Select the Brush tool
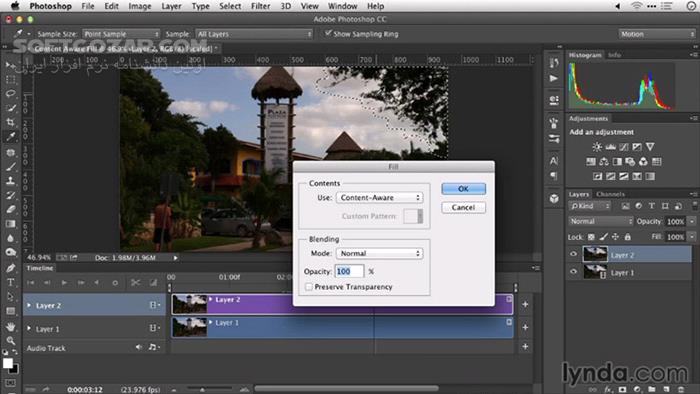Screen dimensions: 700x394 click(x=10, y=167)
